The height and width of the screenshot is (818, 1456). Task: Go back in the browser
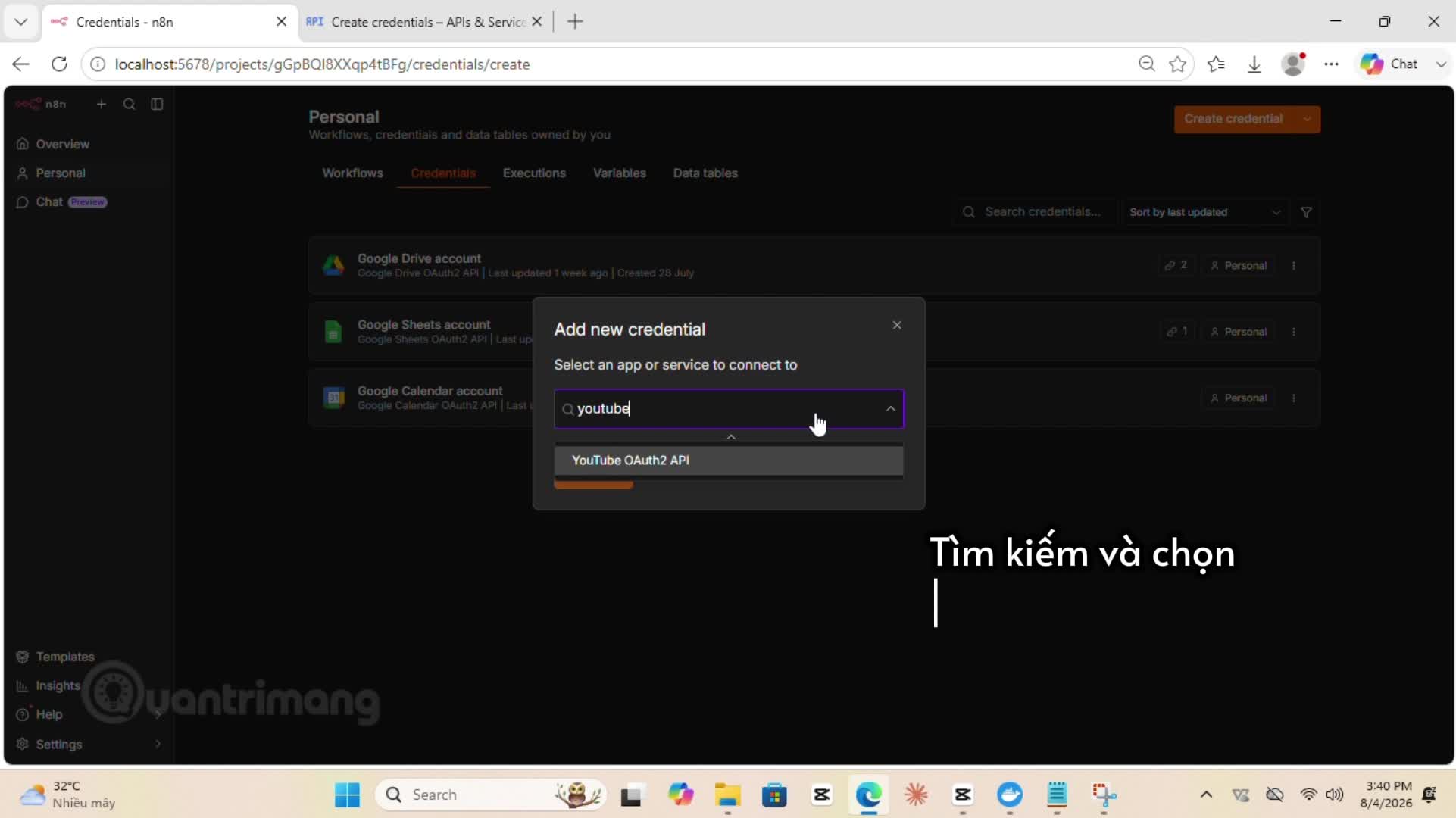[x=20, y=64]
